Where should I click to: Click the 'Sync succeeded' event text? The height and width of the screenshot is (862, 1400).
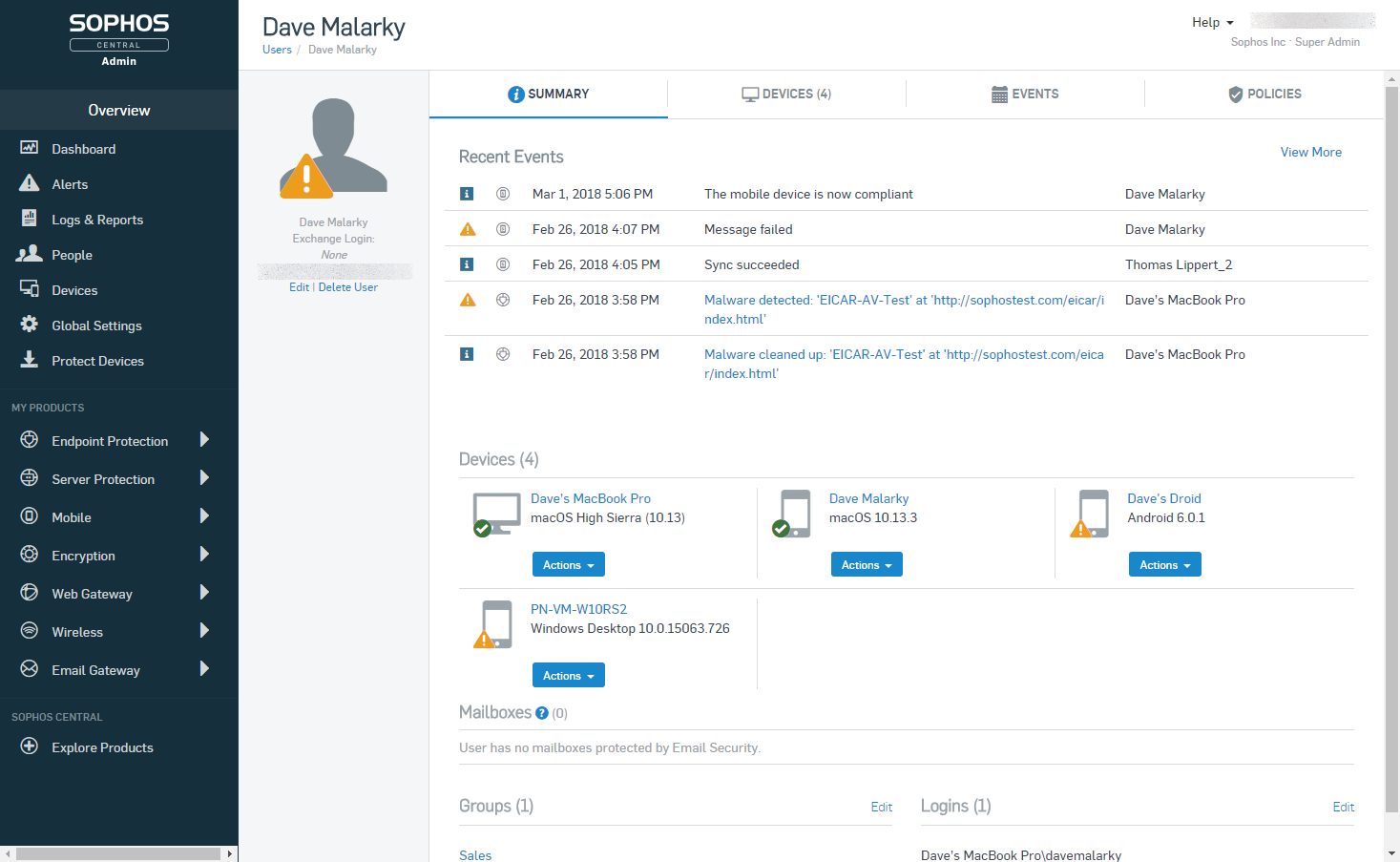tap(752, 264)
